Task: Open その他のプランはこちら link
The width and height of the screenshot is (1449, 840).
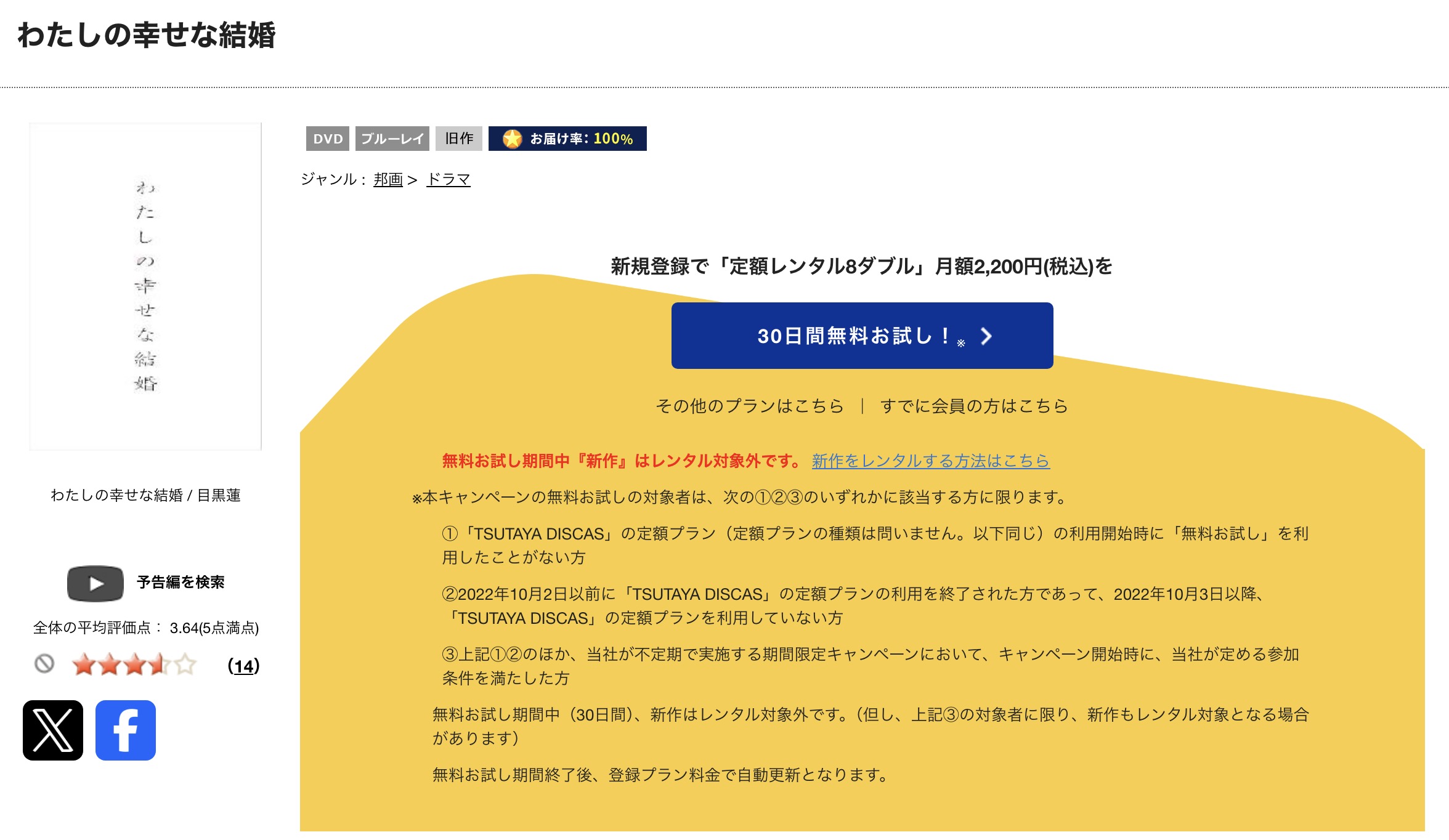Action: (749, 406)
